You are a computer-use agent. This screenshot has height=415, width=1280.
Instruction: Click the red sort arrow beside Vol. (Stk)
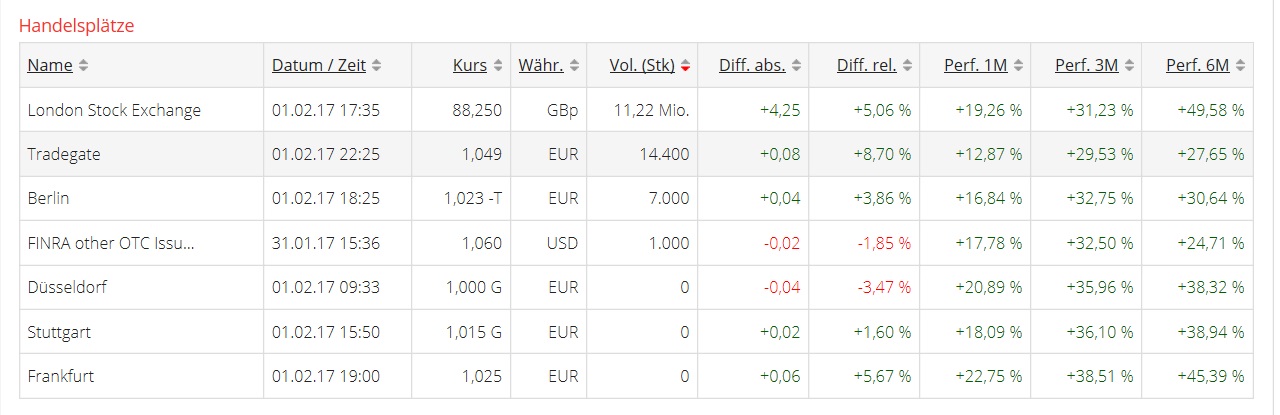tap(685, 66)
